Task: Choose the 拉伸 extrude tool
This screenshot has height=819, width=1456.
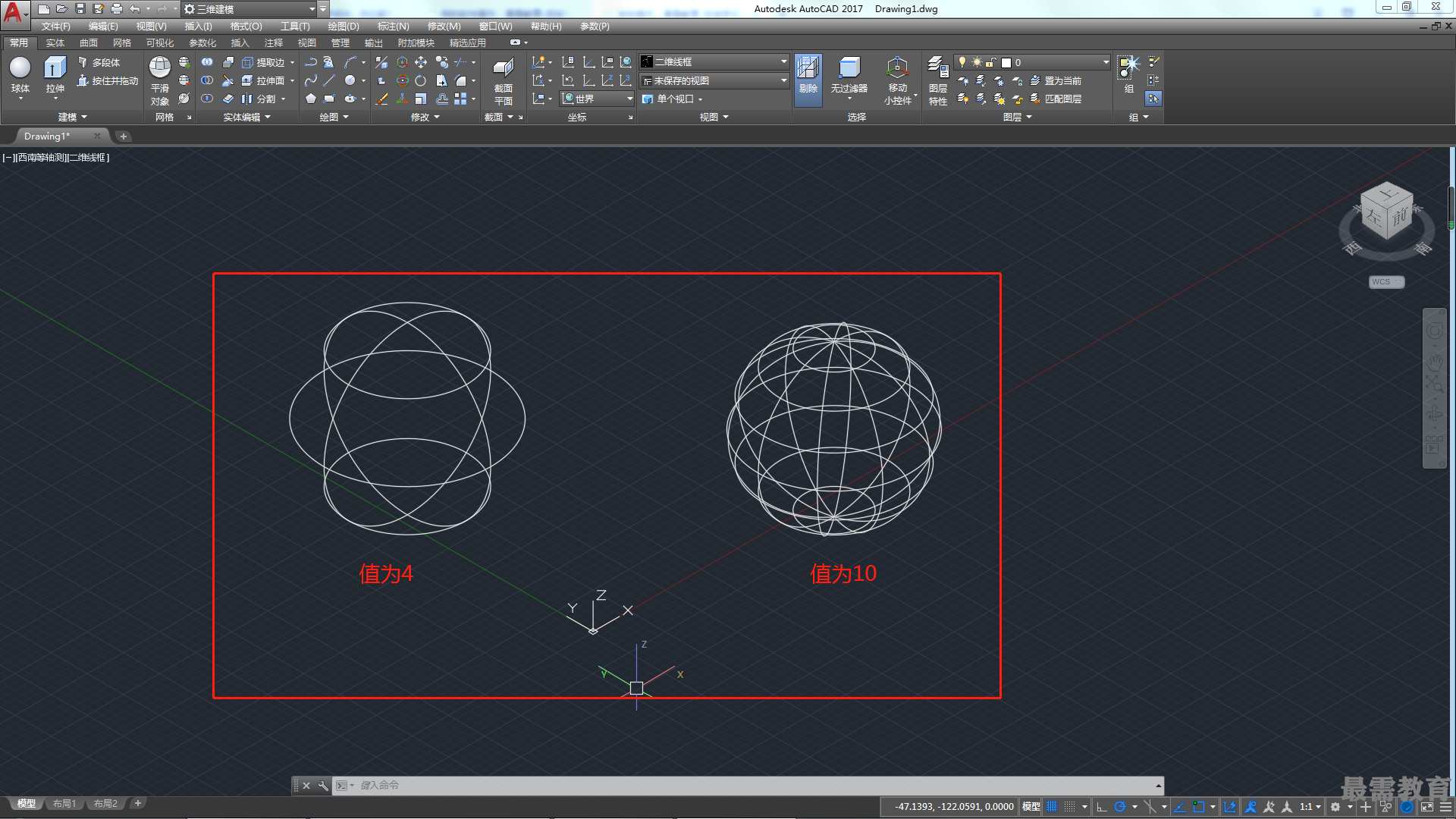Action: tap(55, 75)
